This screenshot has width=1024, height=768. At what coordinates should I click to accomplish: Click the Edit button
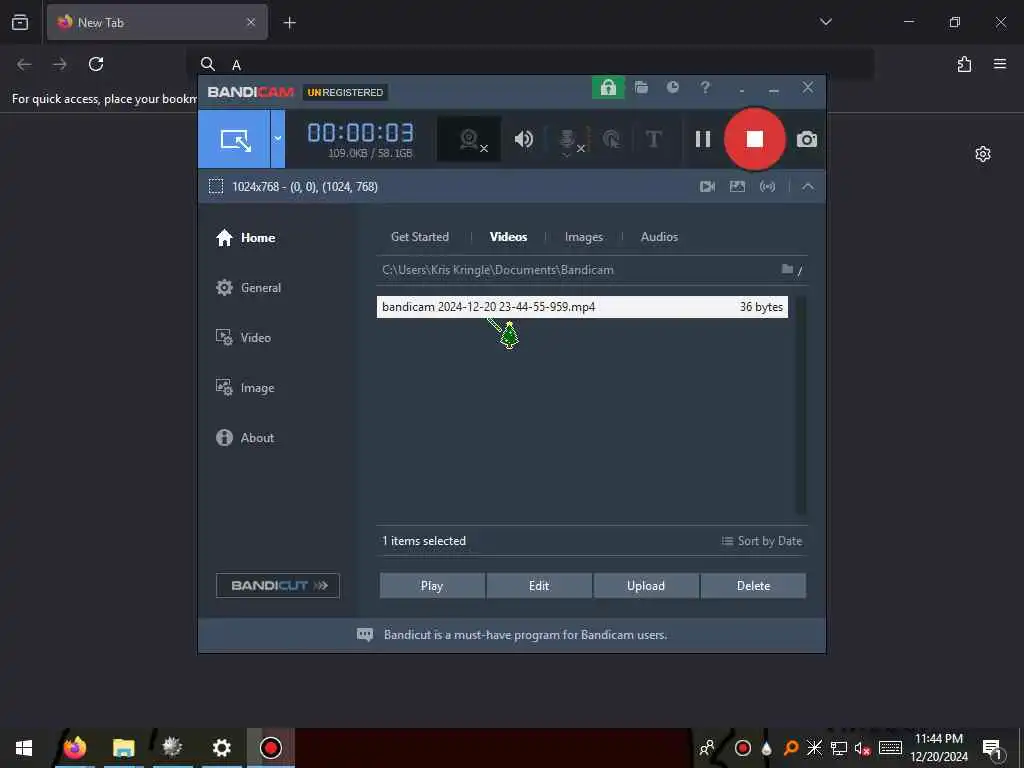click(x=539, y=586)
